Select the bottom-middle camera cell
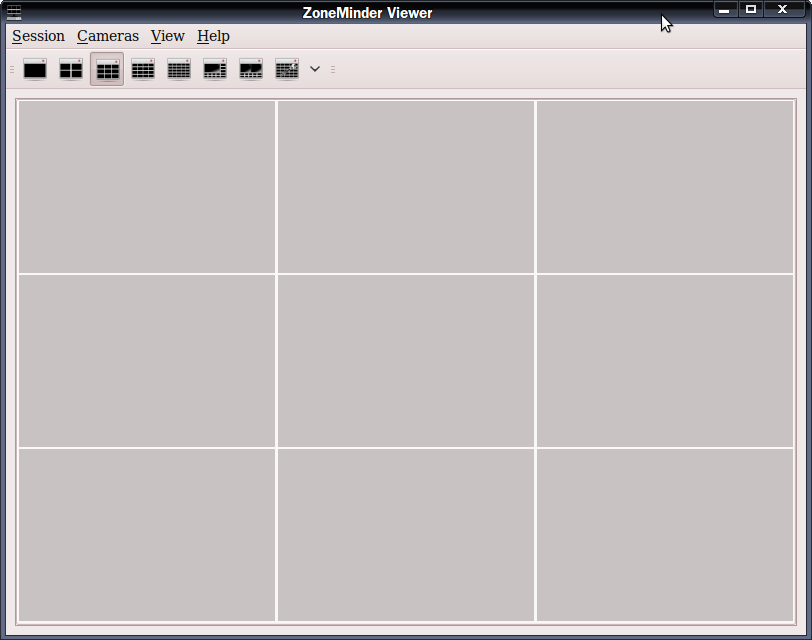 coord(406,535)
